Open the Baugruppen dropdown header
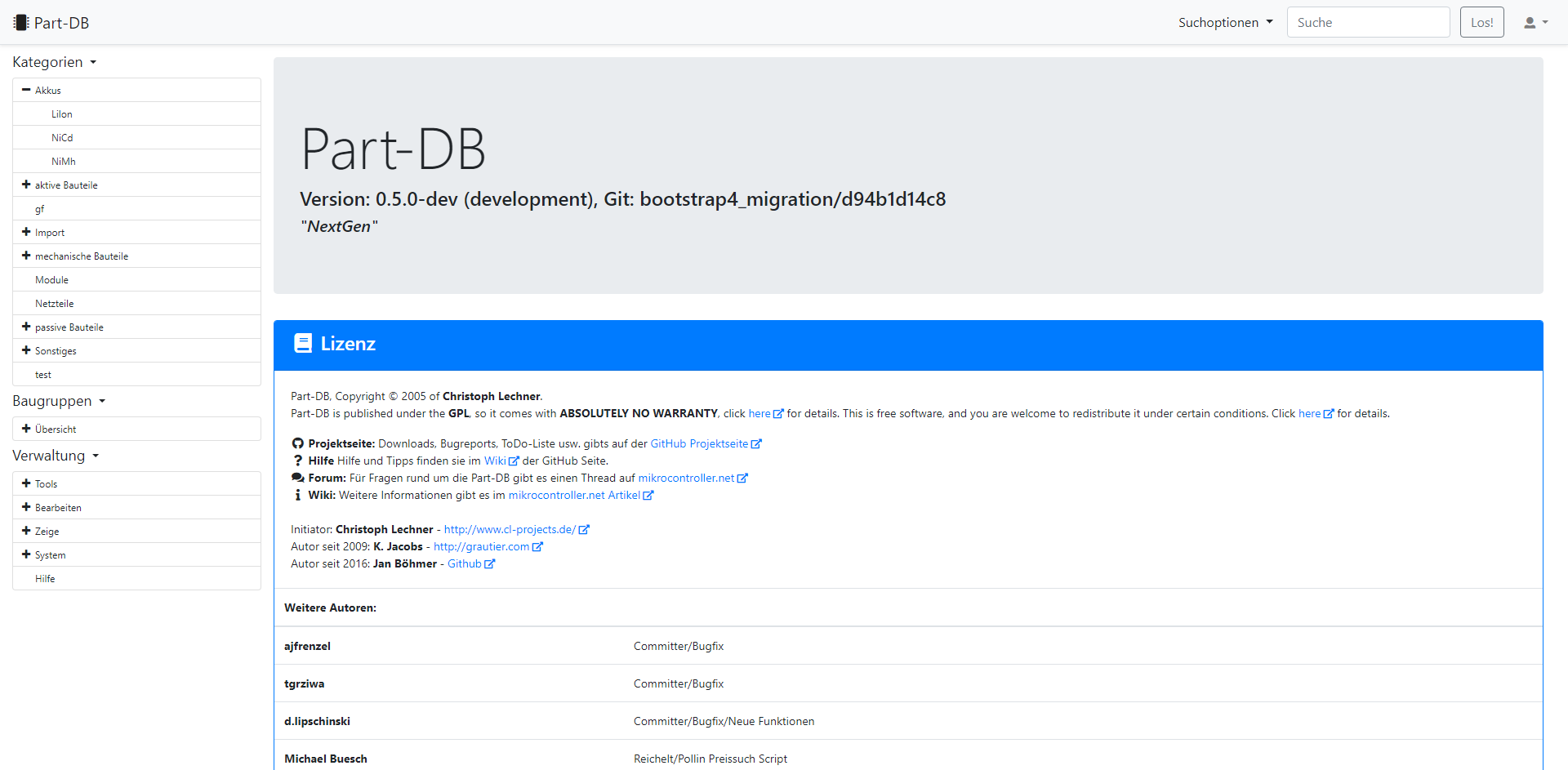1568x770 pixels. click(59, 401)
